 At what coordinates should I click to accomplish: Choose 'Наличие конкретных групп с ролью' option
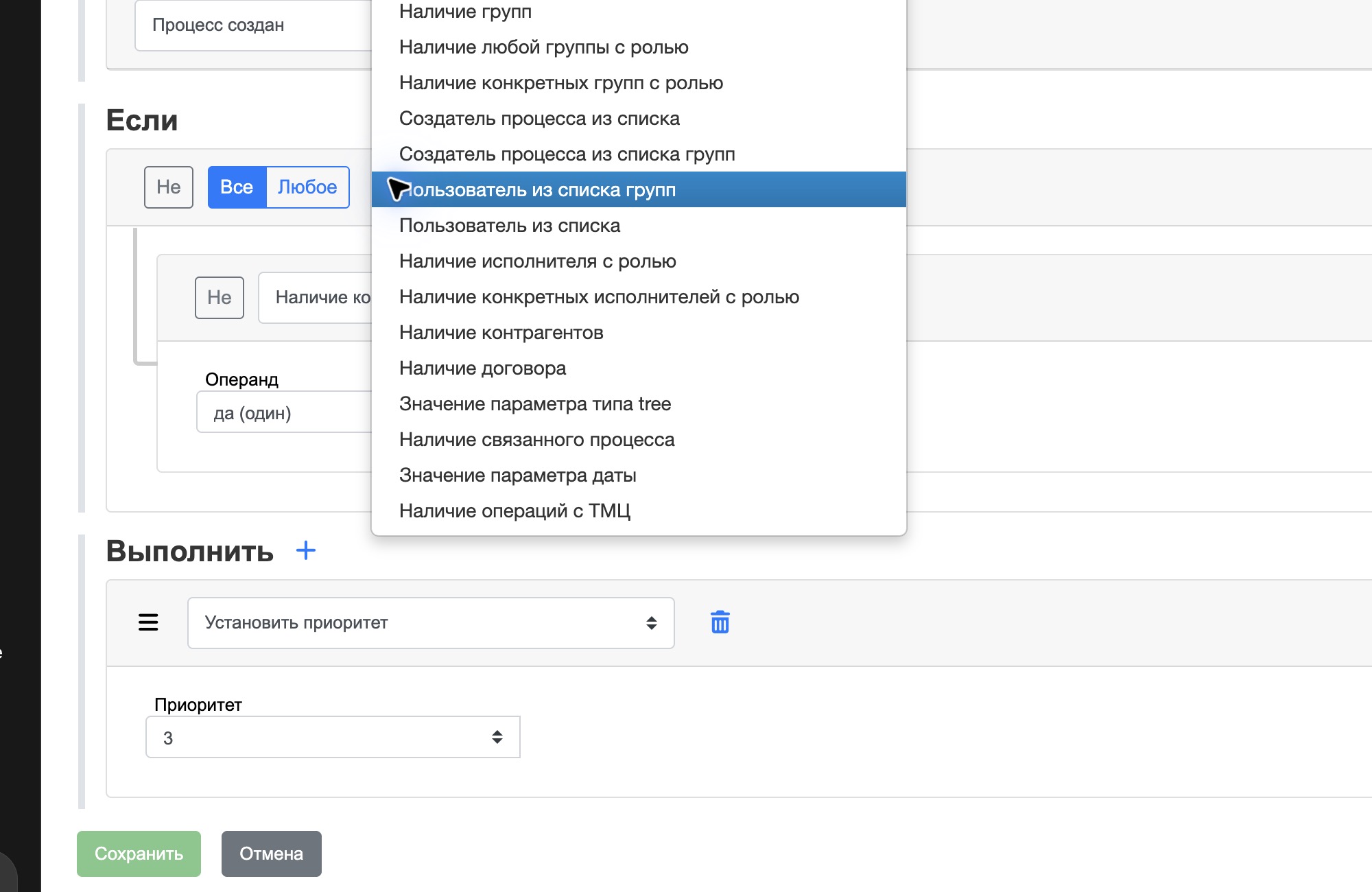pyautogui.click(x=639, y=82)
